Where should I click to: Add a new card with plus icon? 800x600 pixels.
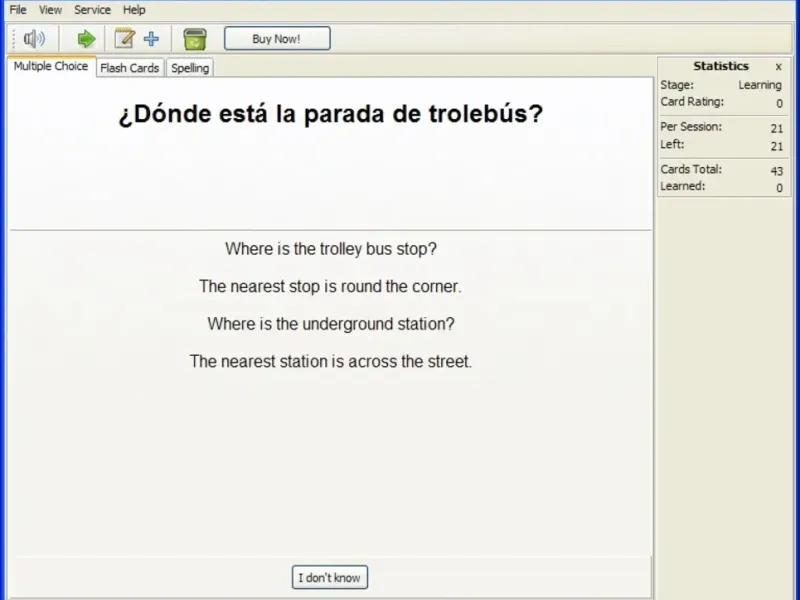point(151,39)
